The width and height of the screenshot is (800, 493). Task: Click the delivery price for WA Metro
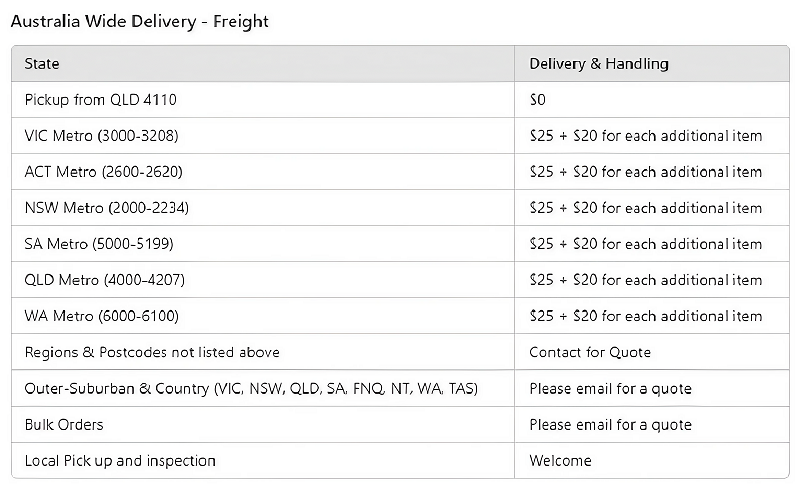pos(645,316)
